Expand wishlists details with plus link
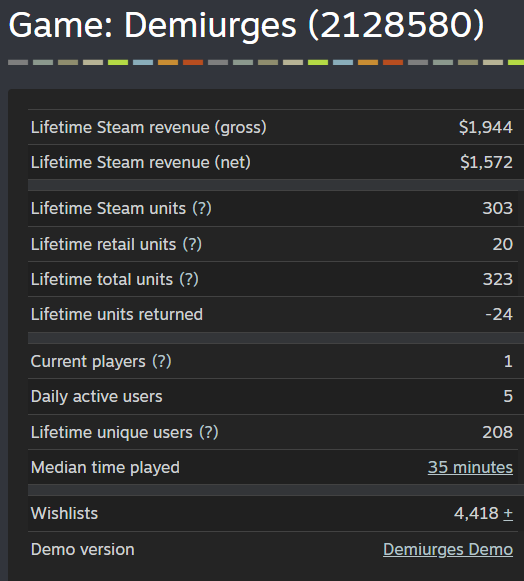524x581 pixels. pyautogui.click(x=508, y=514)
